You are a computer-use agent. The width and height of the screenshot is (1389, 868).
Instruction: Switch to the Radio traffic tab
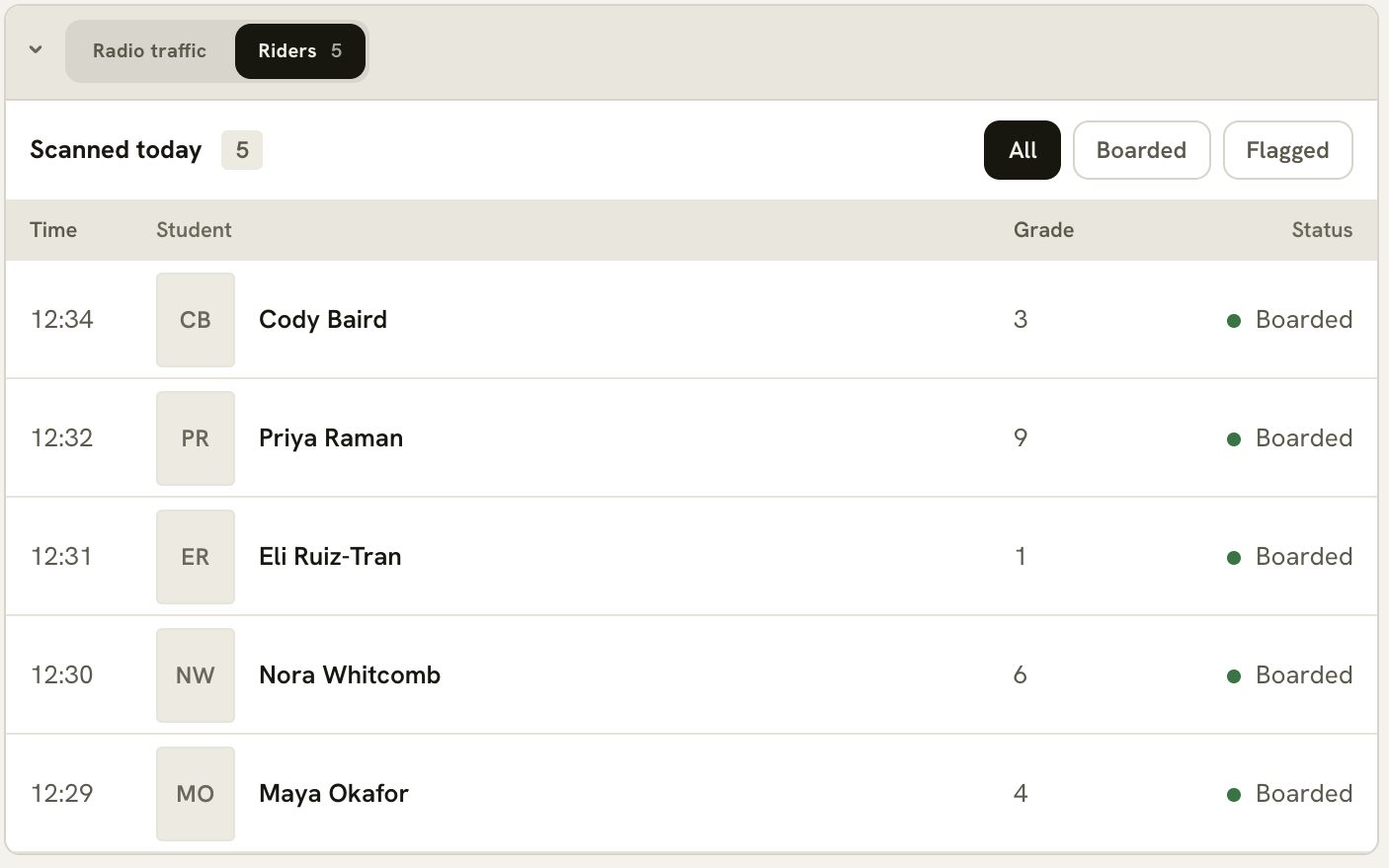pyautogui.click(x=150, y=51)
